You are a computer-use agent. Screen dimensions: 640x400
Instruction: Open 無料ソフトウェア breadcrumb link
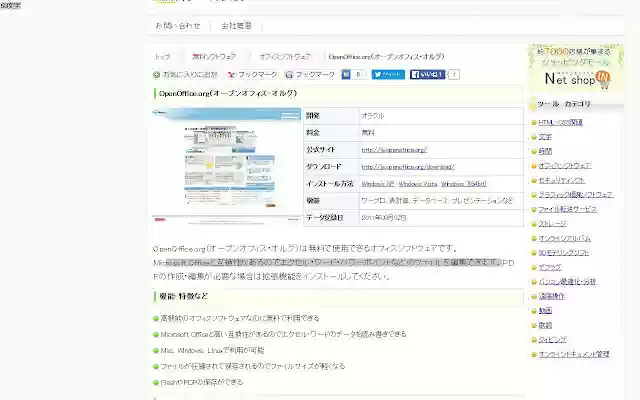click(214, 57)
